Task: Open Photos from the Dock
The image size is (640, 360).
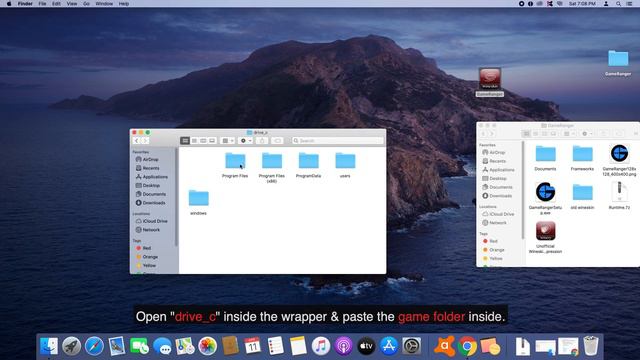Action: [x=207, y=347]
